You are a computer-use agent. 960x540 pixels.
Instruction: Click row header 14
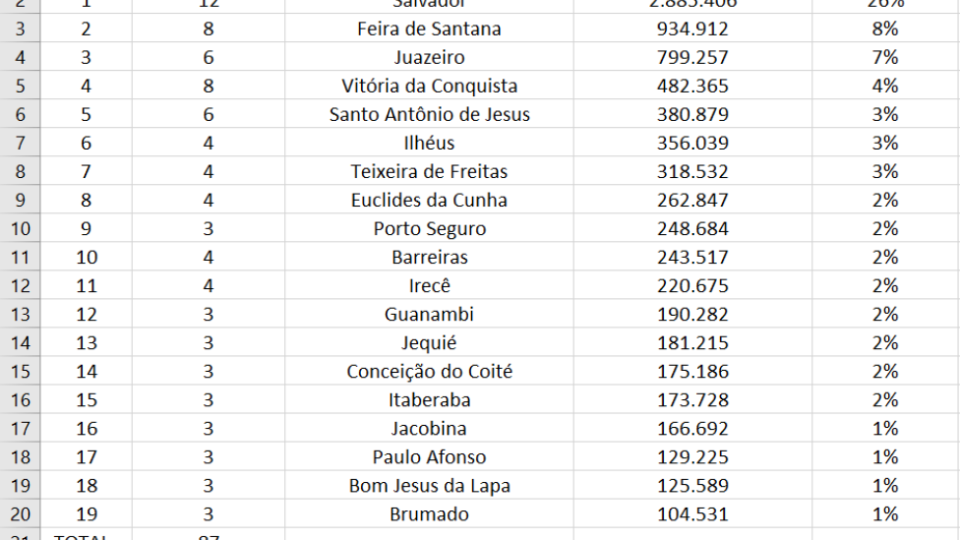click(20, 343)
